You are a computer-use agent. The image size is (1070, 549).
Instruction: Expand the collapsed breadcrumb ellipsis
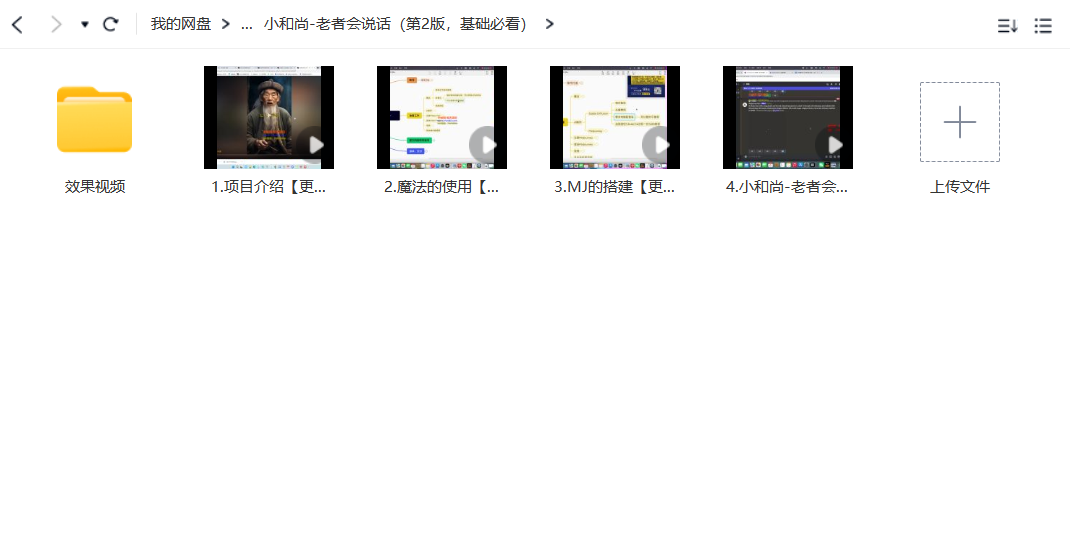(247, 25)
